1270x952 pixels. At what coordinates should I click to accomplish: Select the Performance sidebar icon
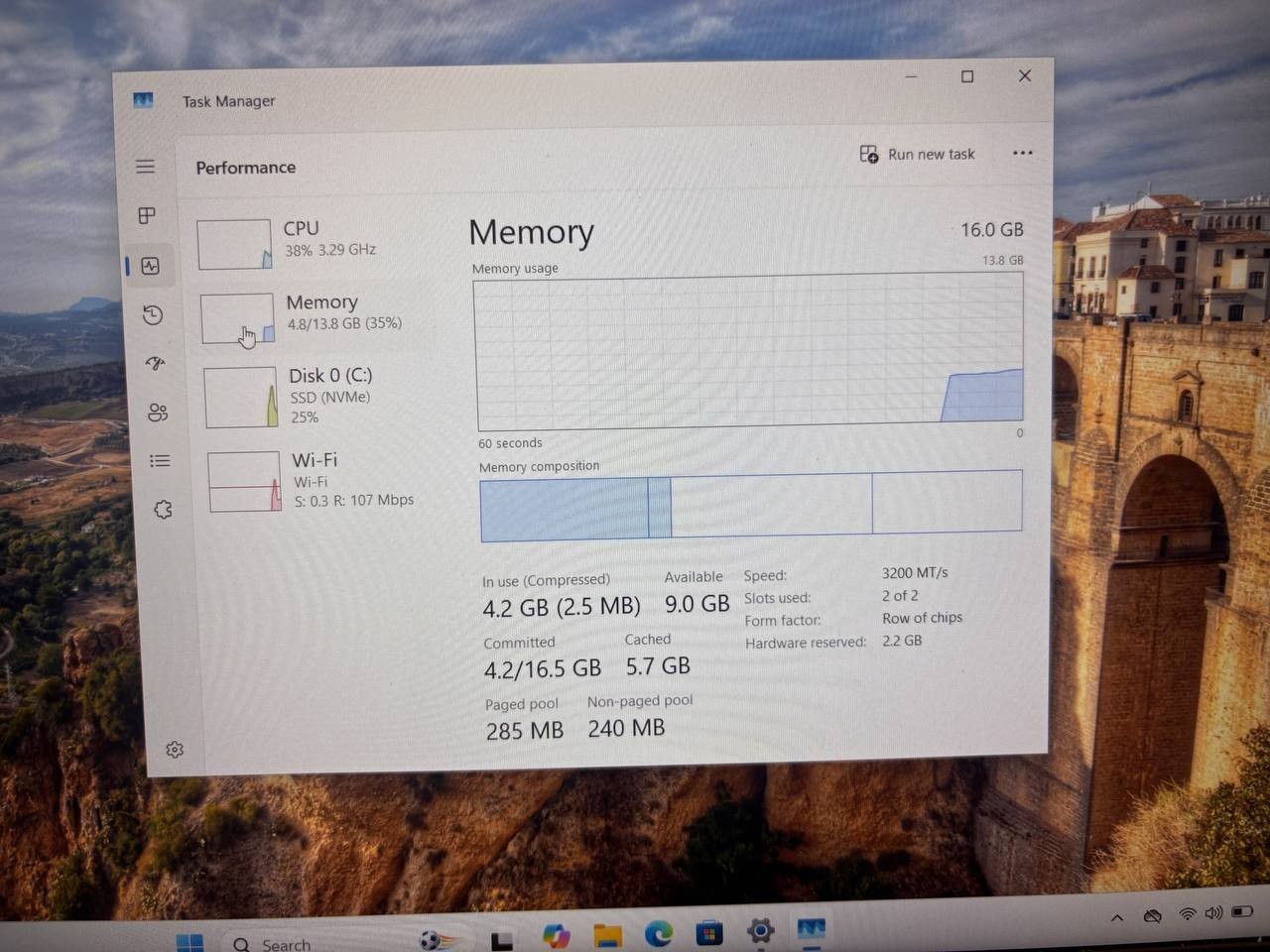point(150,266)
